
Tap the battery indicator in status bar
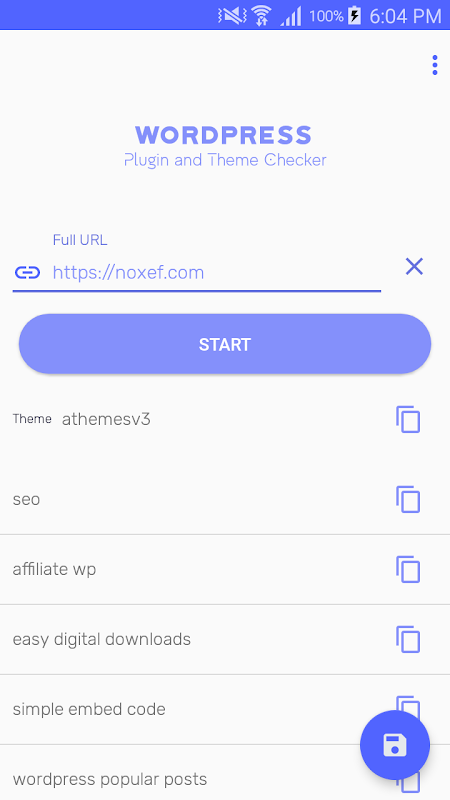(x=354, y=16)
